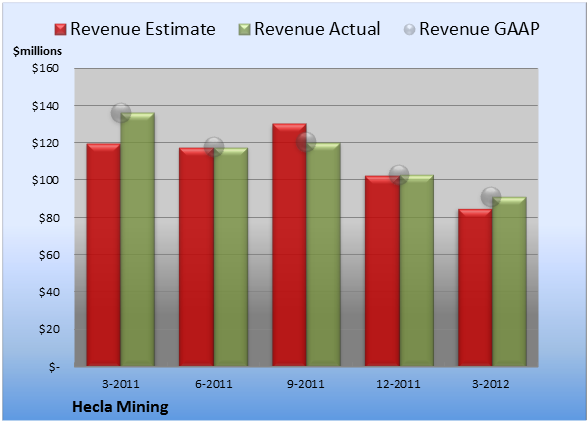588x422 pixels.
Task: Click the '6-2011' x-axis label
Action: coord(214,384)
